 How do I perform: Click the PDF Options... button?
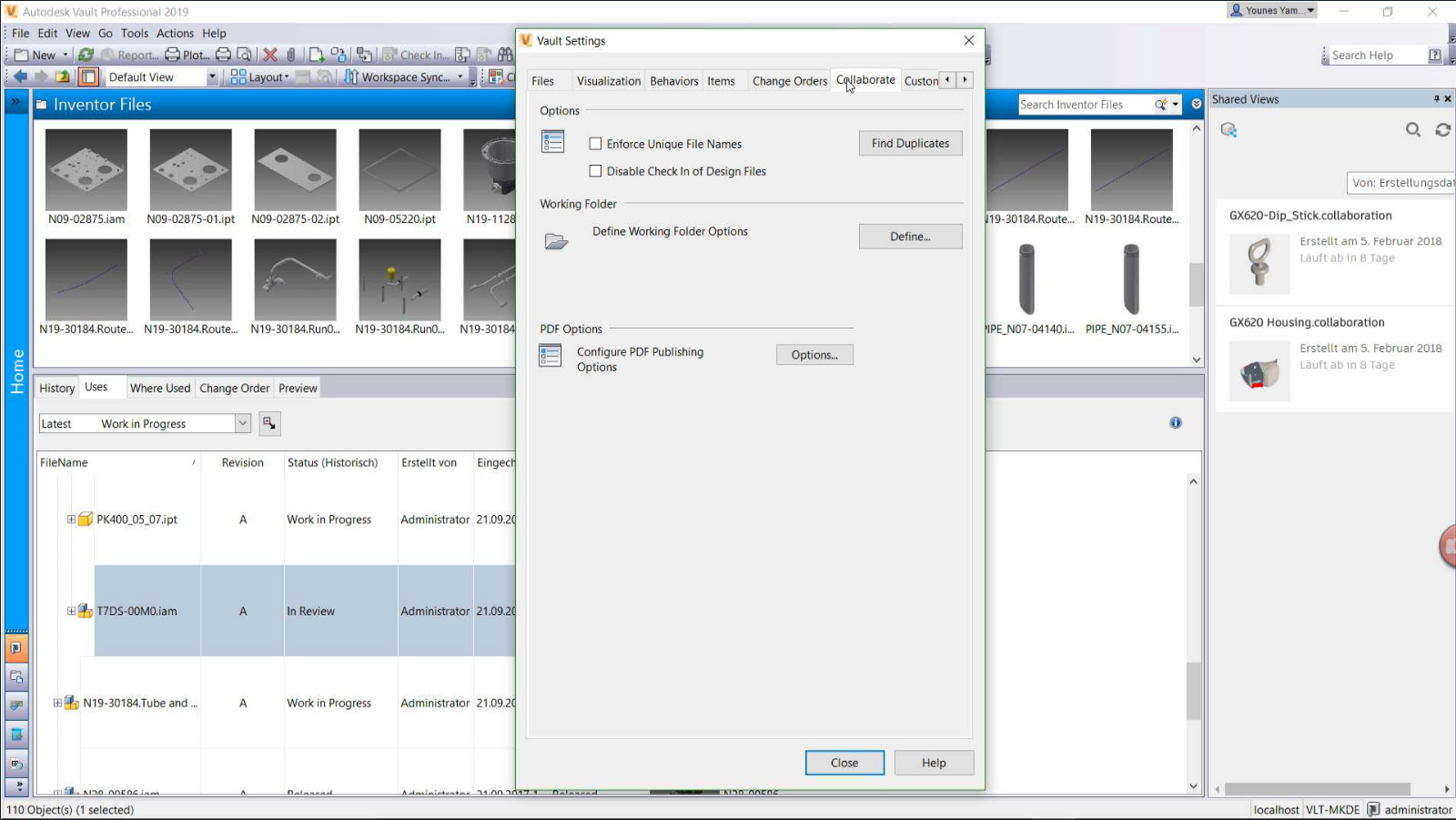tap(814, 355)
